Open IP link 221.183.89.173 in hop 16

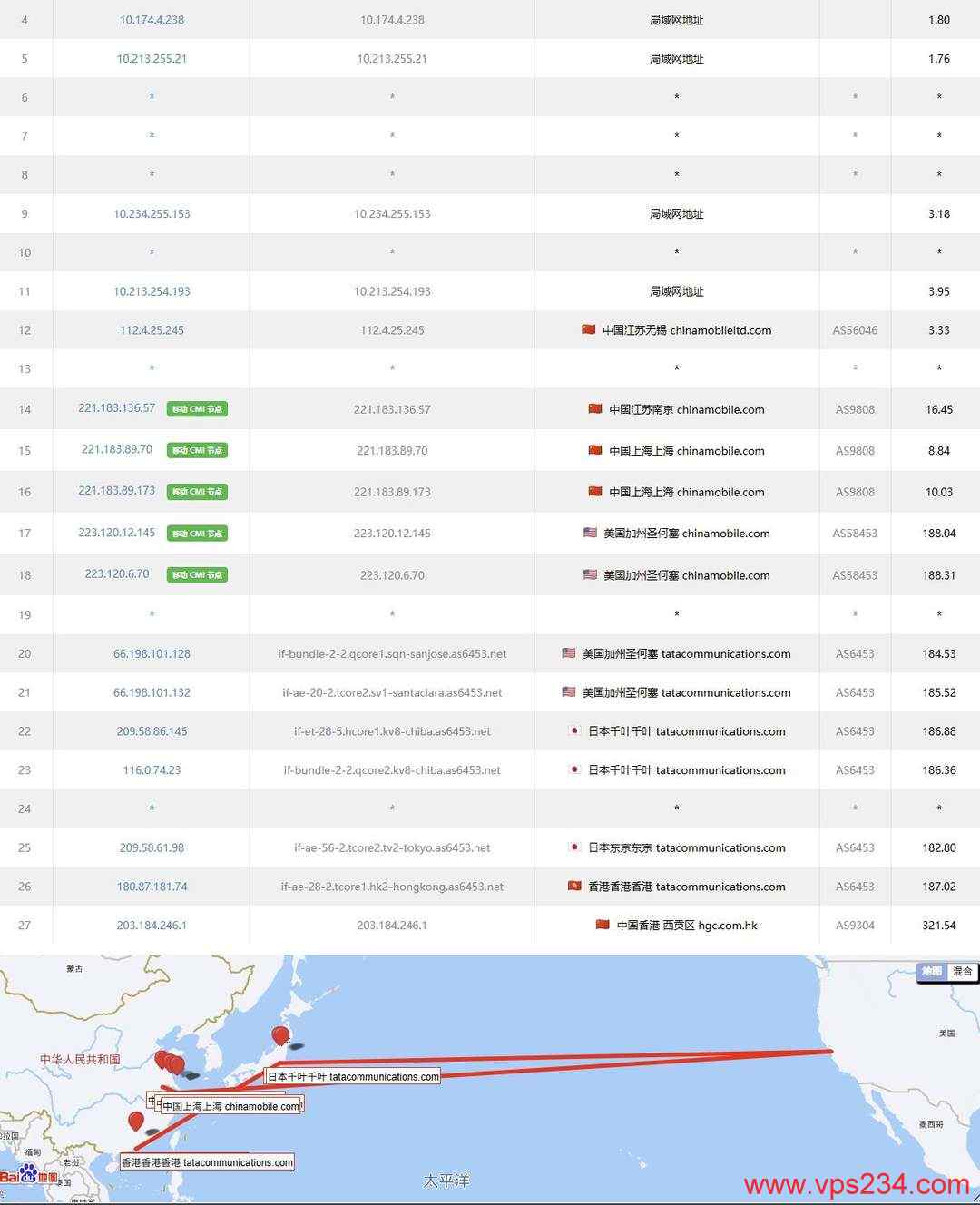[x=117, y=491]
